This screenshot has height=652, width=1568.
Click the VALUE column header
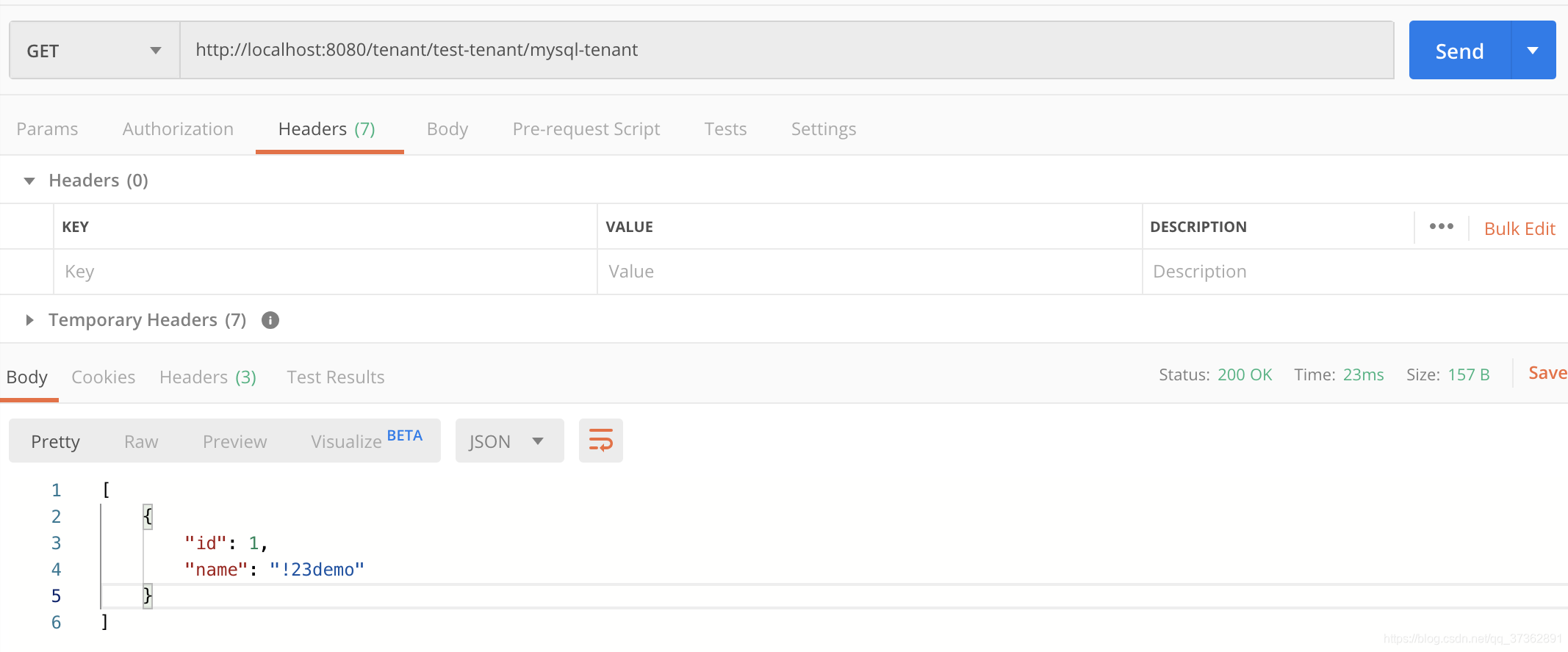[x=630, y=227]
